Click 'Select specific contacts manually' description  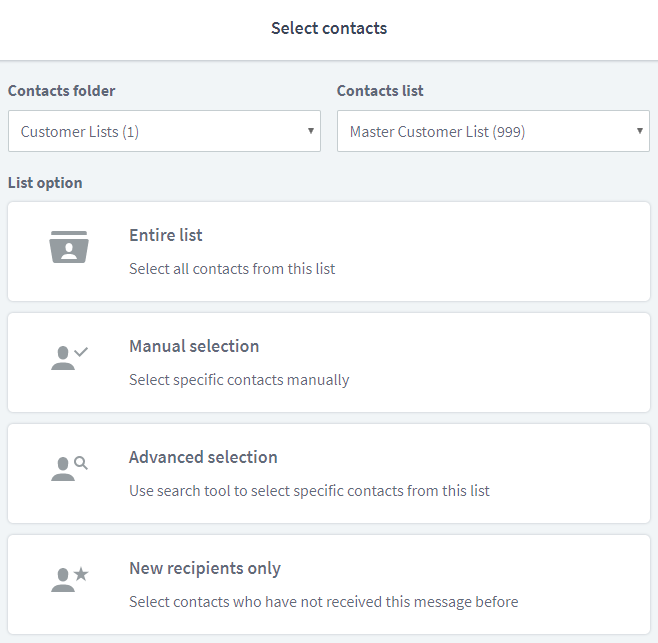pyautogui.click(x=239, y=380)
